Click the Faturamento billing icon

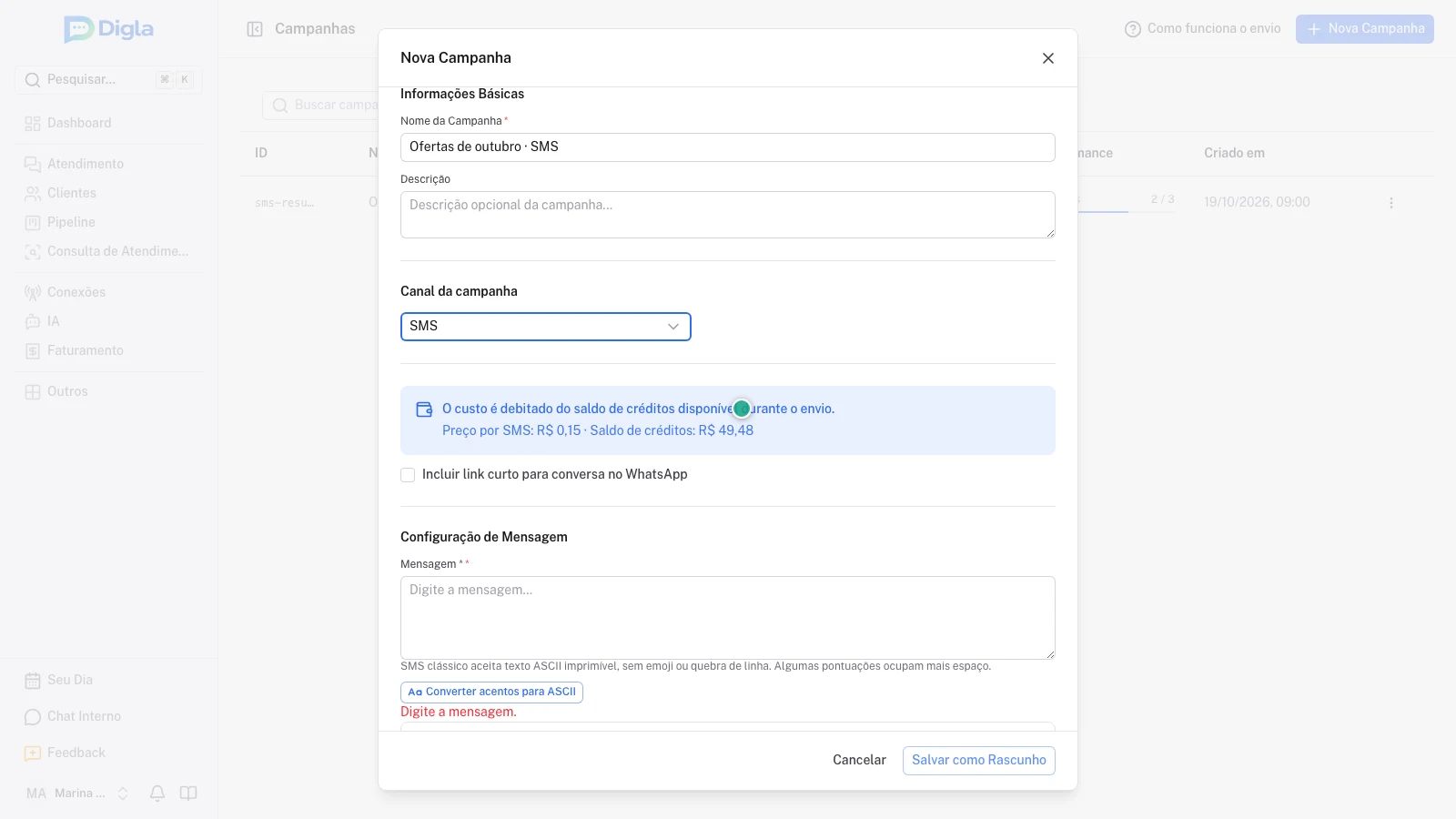pyautogui.click(x=33, y=351)
